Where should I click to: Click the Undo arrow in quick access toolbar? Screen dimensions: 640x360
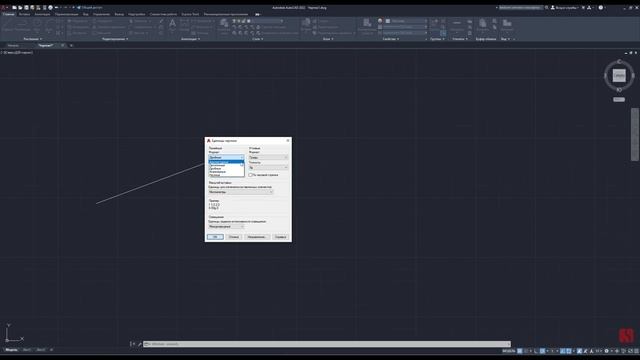tap(57, 7)
